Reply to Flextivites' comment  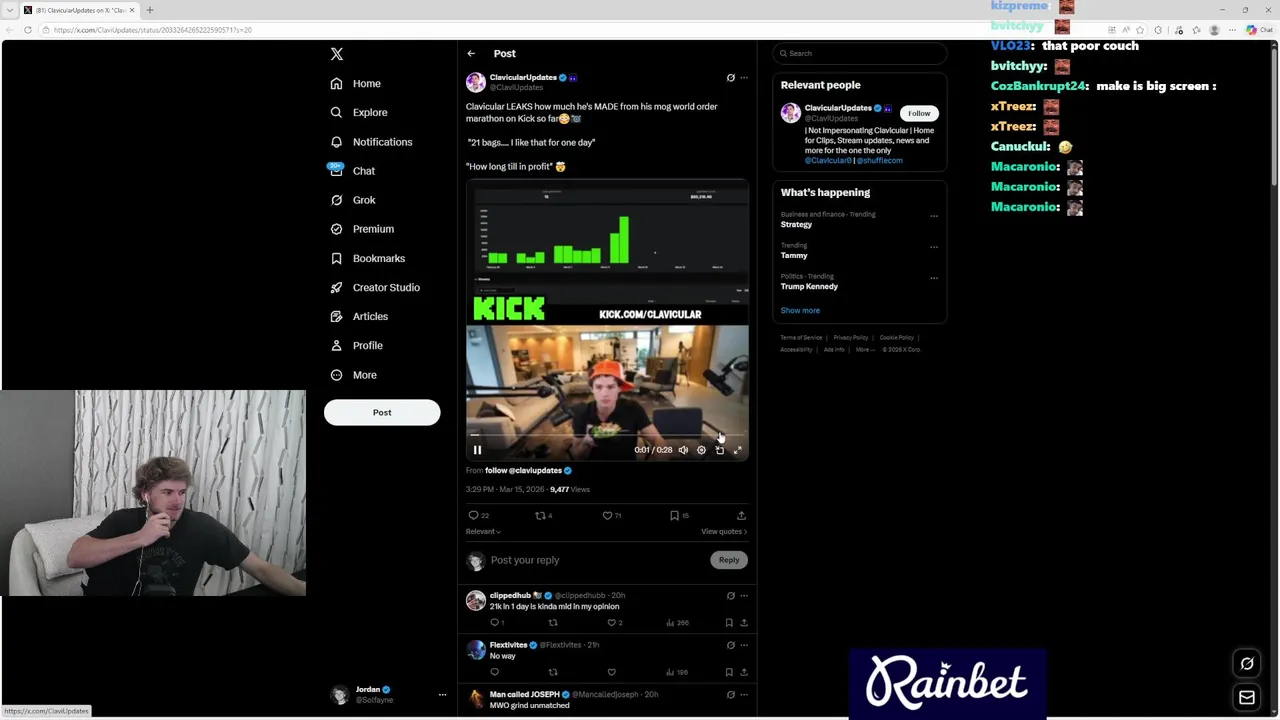pyautogui.click(x=494, y=672)
